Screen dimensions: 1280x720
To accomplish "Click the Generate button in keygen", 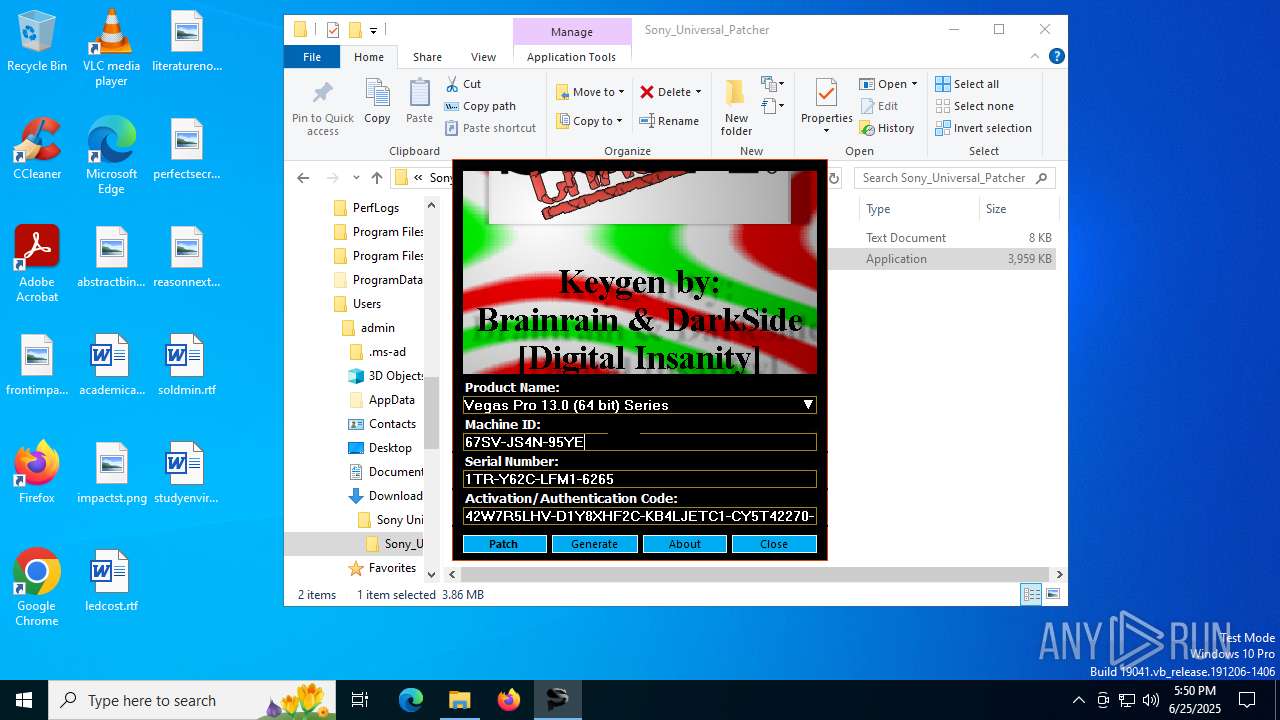I will 594,544.
